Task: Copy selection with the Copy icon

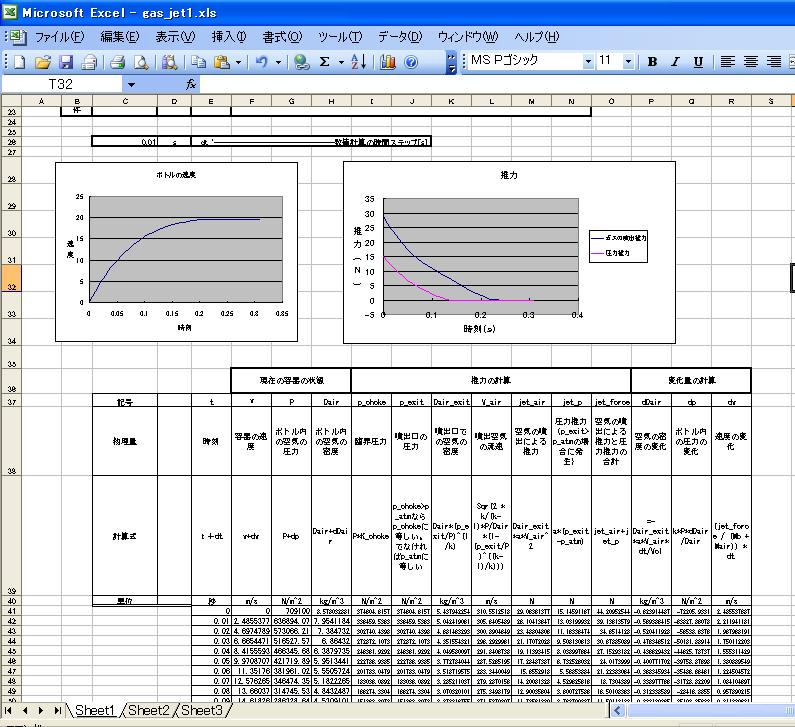Action: coord(198,62)
